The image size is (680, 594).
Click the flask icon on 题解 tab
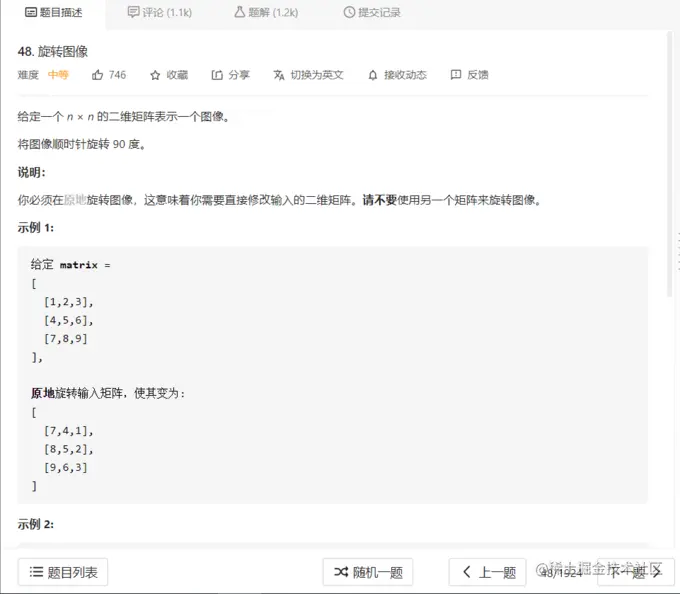coord(239,12)
